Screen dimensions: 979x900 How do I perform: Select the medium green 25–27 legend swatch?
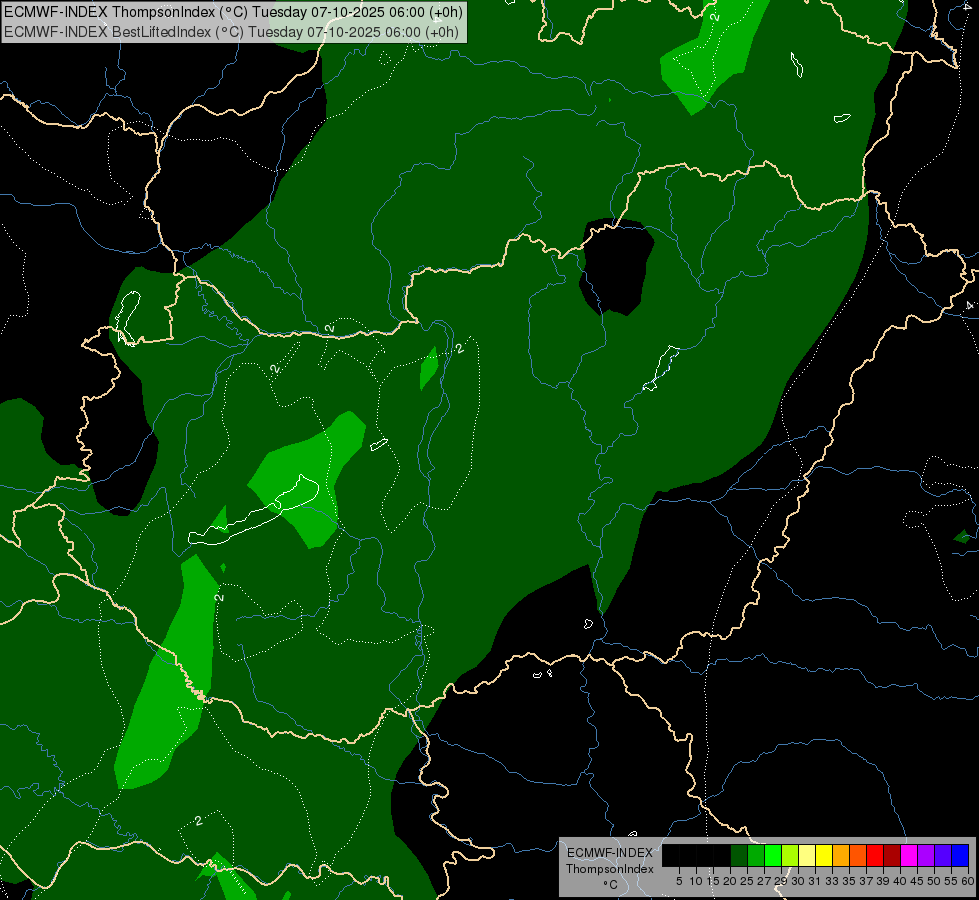pyautogui.click(x=756, y=855)
